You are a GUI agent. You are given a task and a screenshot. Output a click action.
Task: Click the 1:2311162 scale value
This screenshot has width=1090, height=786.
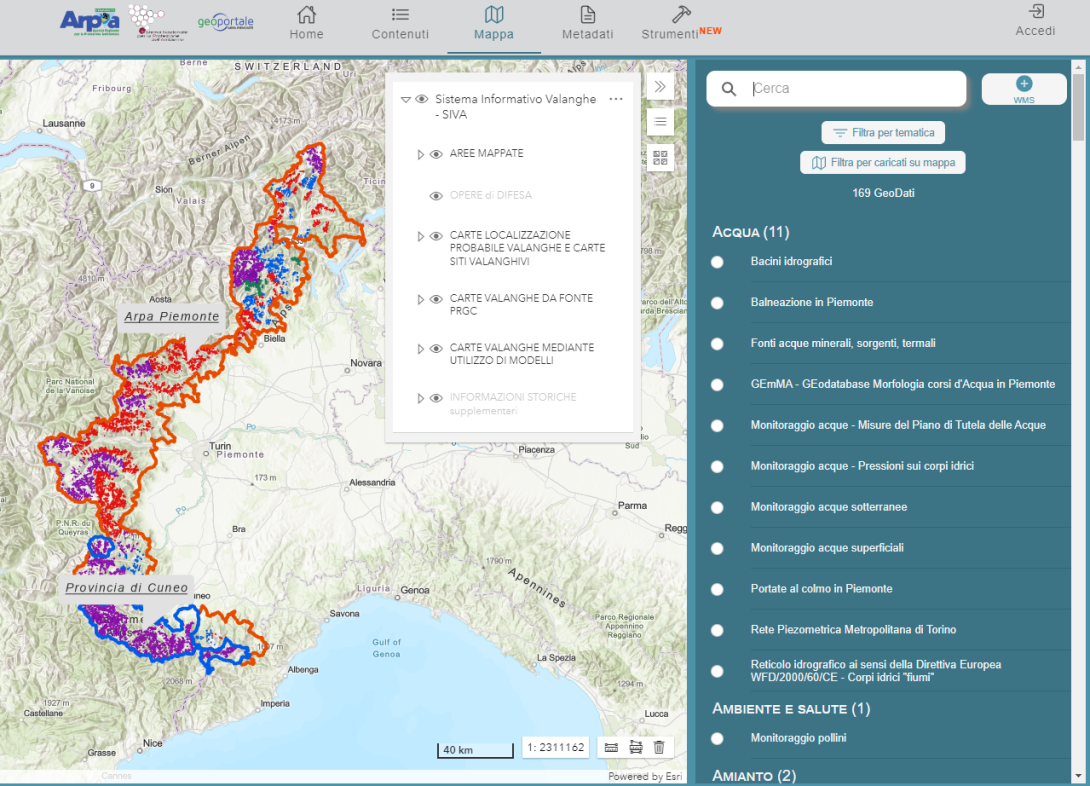(x=556, y=747)
